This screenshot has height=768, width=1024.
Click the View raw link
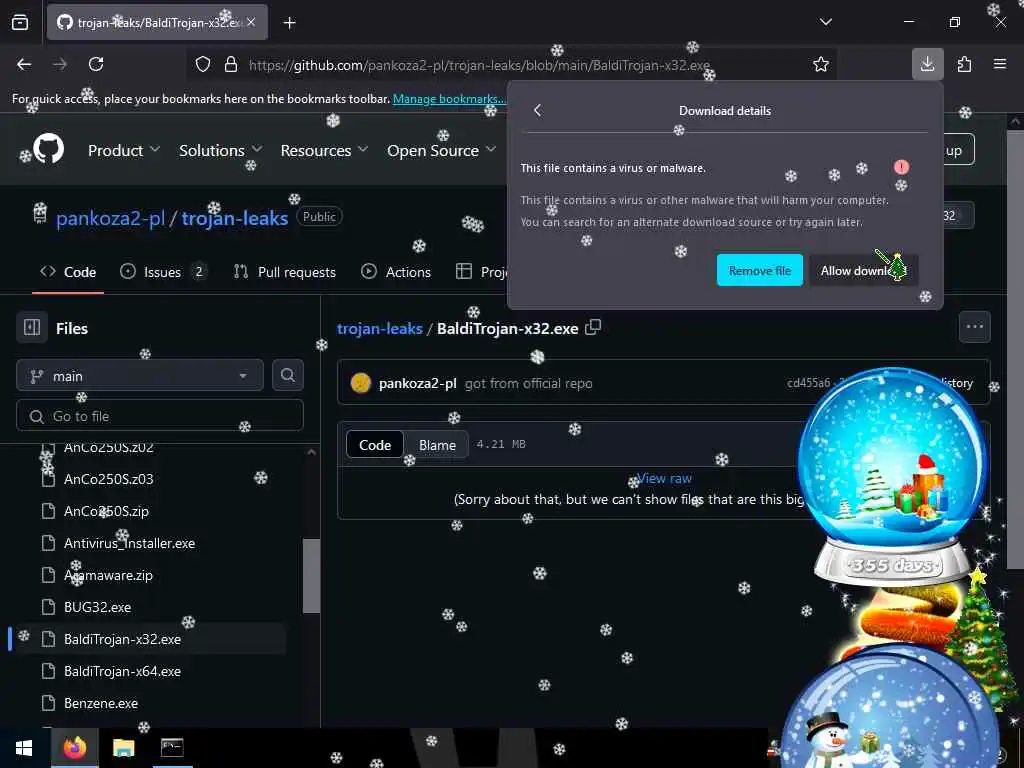[x=664, y=478]
